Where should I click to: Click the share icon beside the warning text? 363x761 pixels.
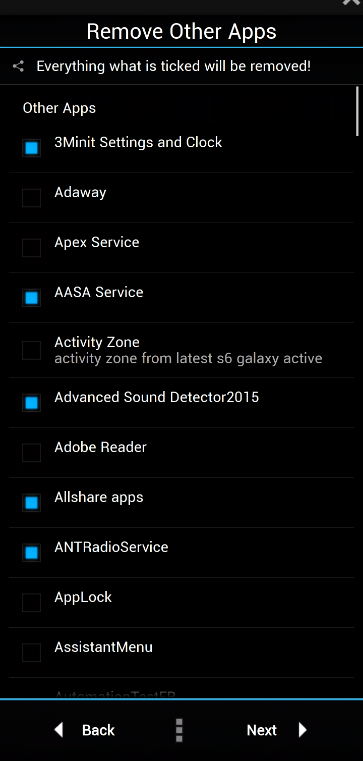[18, 66]
